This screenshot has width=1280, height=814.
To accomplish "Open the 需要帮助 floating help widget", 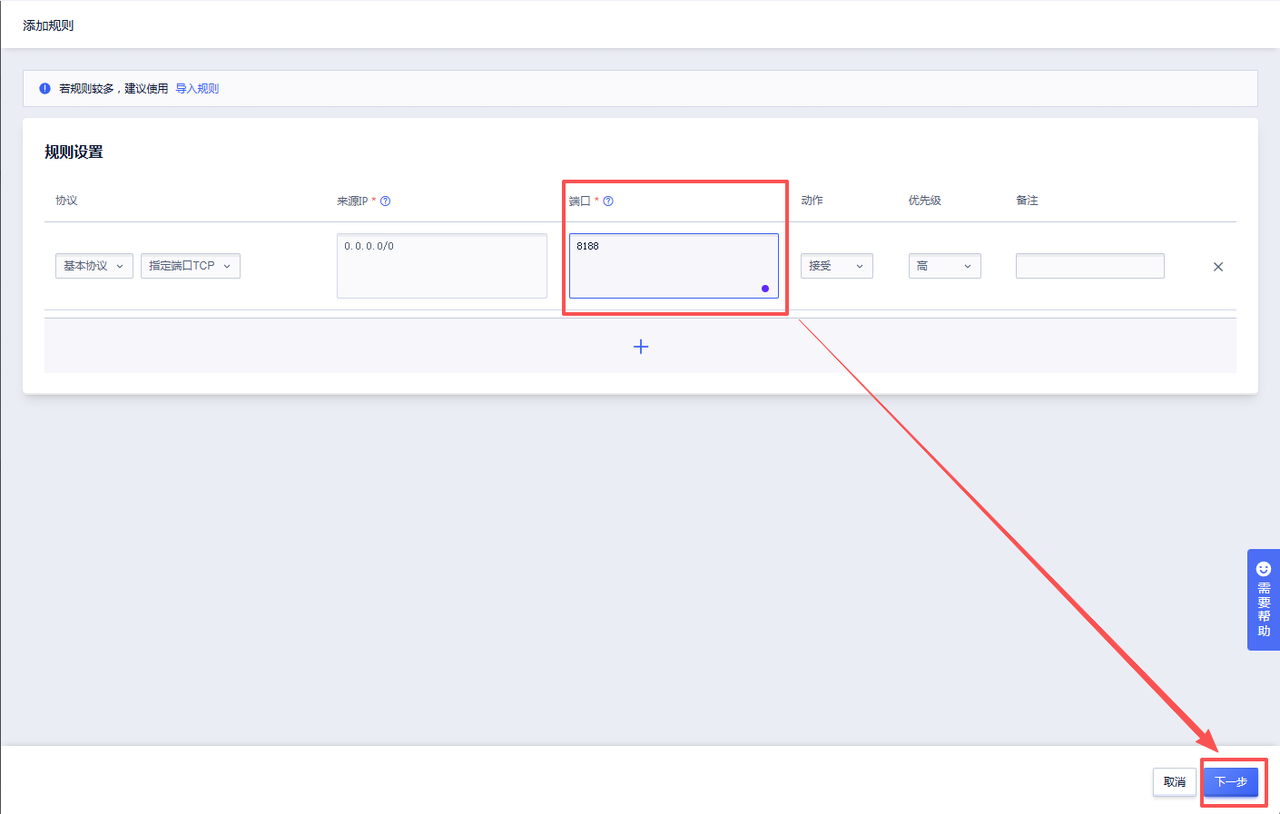I will 1263,600.
